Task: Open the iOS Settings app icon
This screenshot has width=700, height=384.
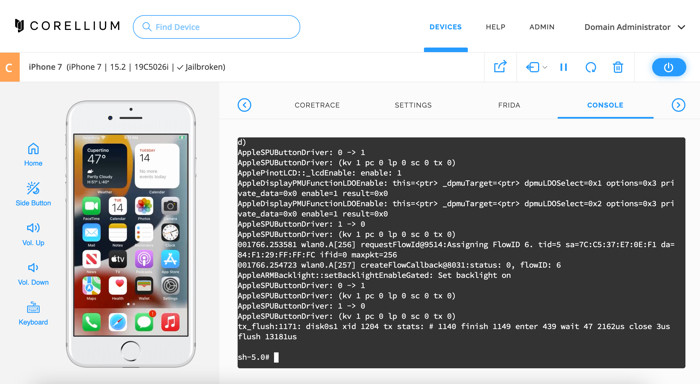Action: (170, 286)
